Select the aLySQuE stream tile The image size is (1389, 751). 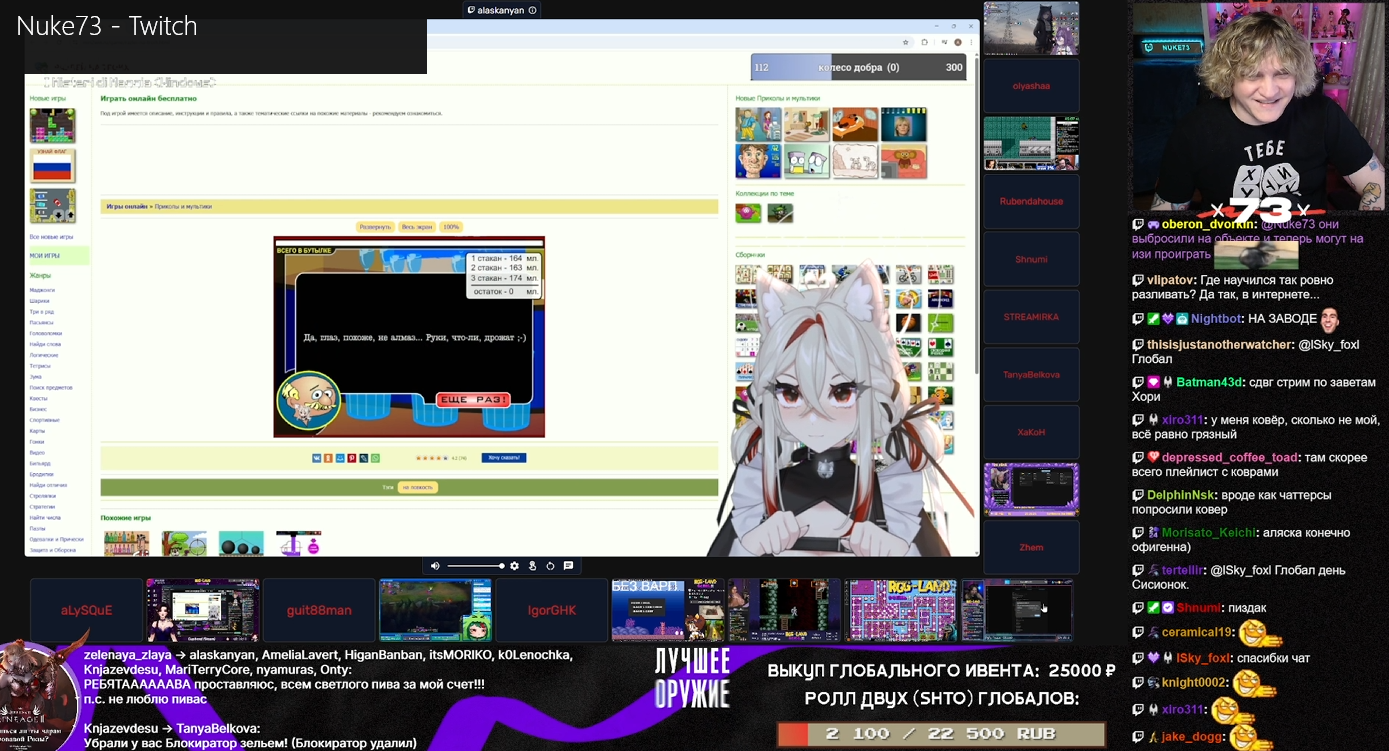click(x=87, y=610)
